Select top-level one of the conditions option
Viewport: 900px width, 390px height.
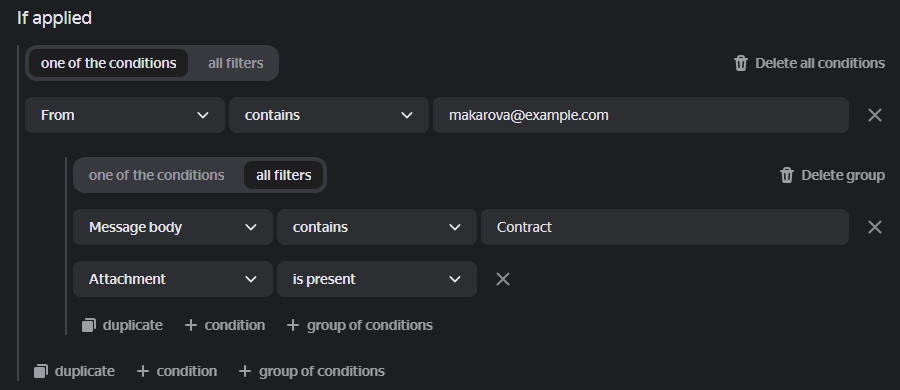click(x=108, y=63)
